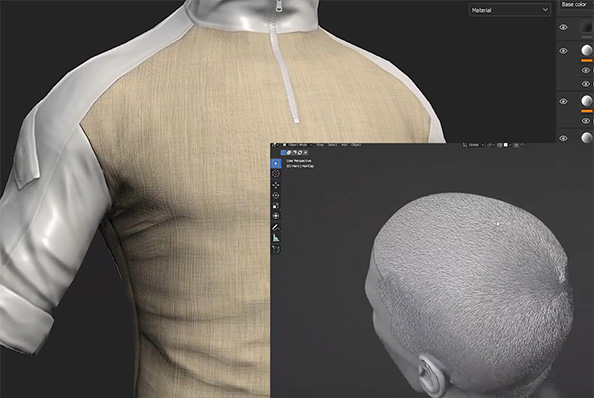This screenshot has width=594, height=398.
Task: Hide the topmost layer via its eye icon
Action: tap(563, 27)
